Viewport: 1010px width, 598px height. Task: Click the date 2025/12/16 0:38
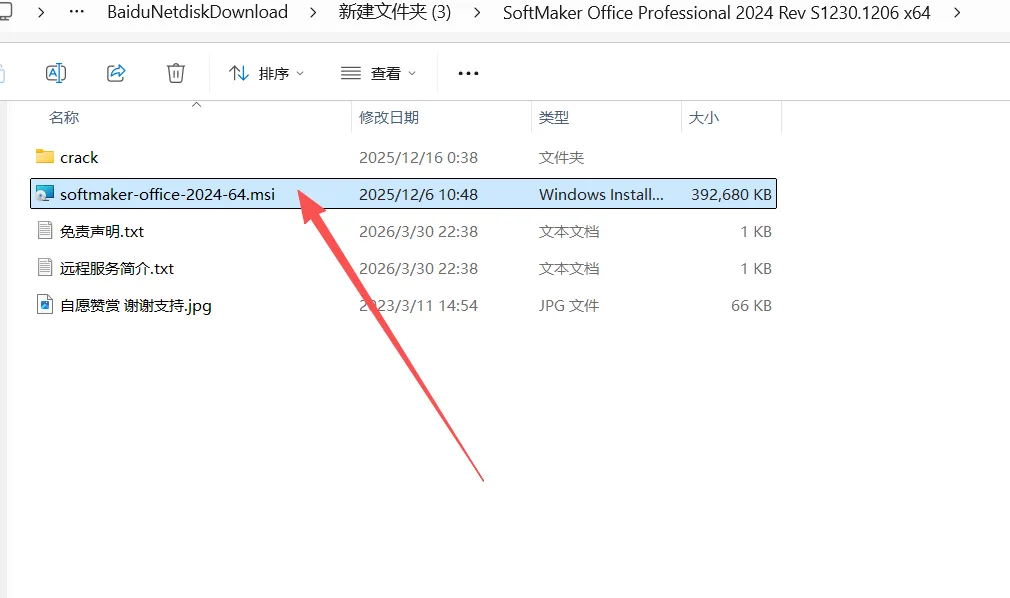418,158
